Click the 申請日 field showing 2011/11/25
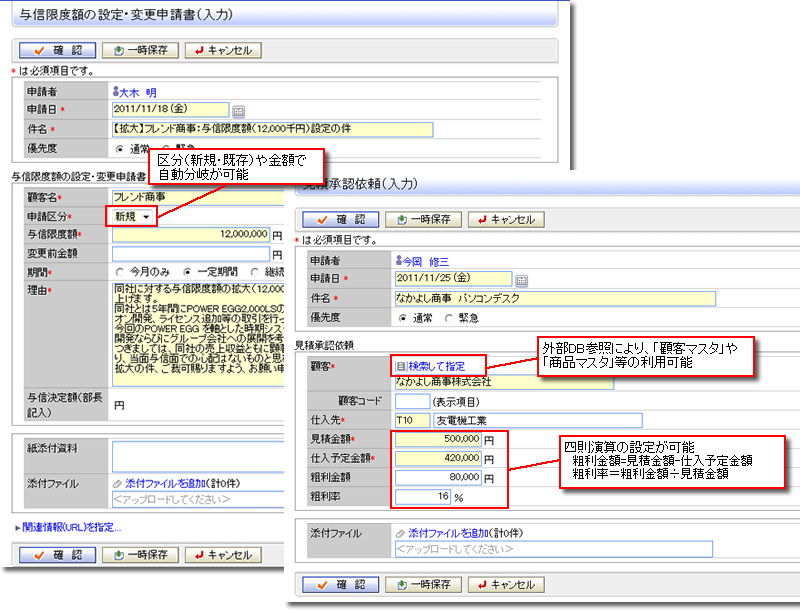This screenshot has height=610, width=800. 454,278
